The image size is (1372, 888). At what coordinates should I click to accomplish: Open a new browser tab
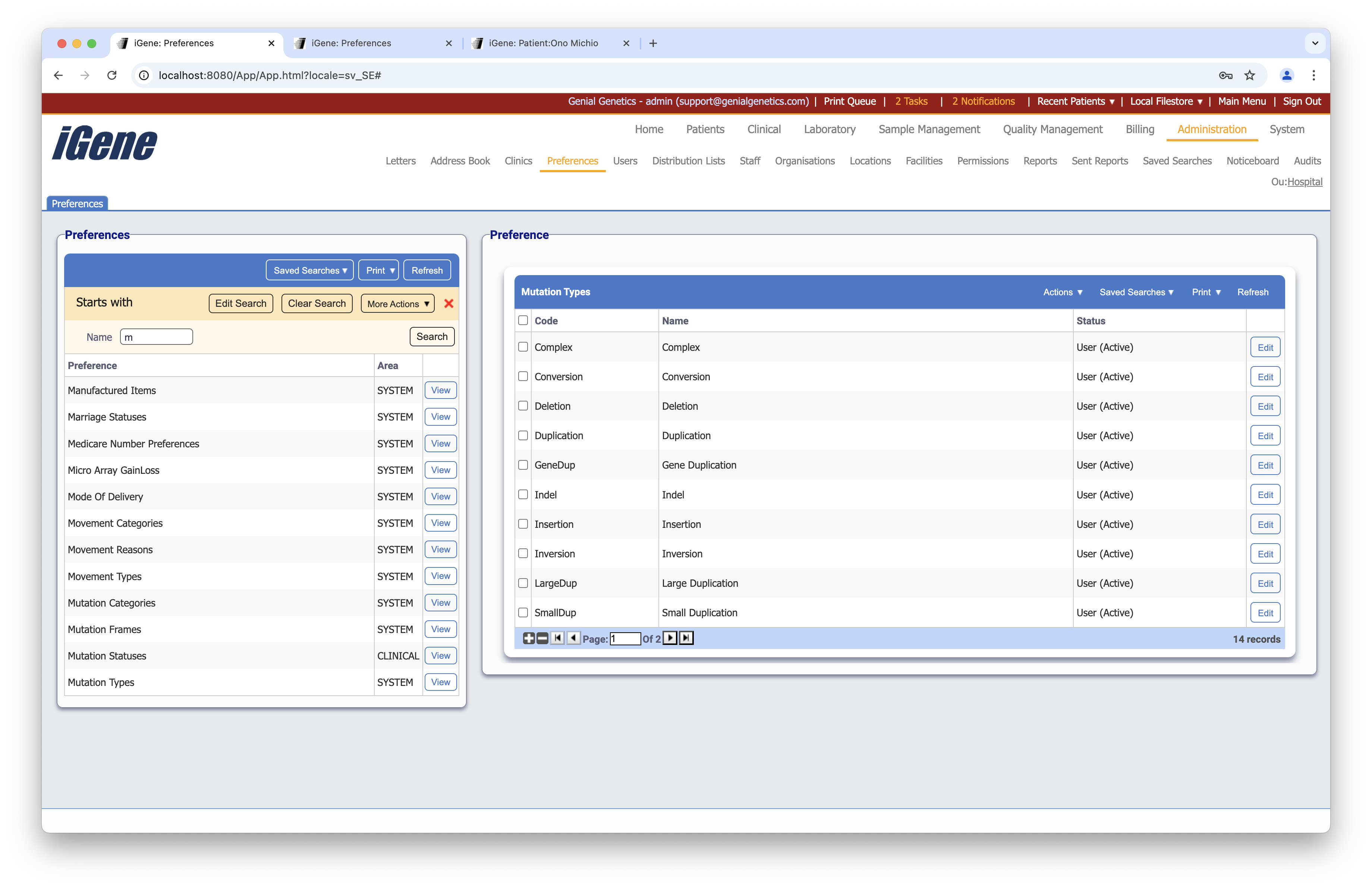[652, 43]
